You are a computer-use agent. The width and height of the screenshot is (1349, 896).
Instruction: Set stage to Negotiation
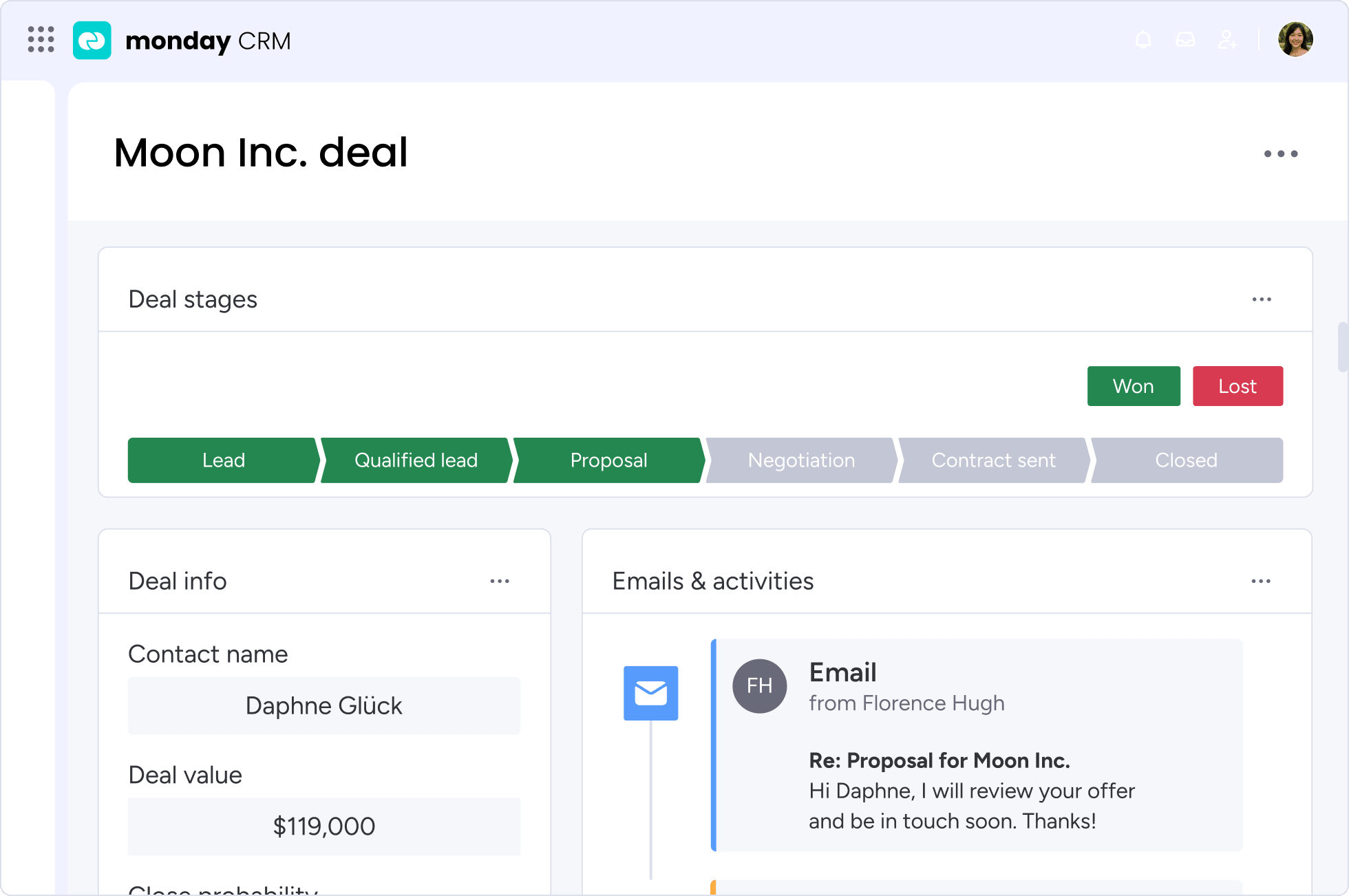[801, 460]
